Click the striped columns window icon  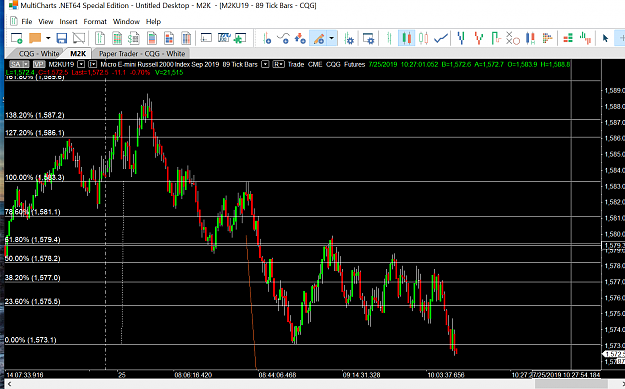coord(186,38)
